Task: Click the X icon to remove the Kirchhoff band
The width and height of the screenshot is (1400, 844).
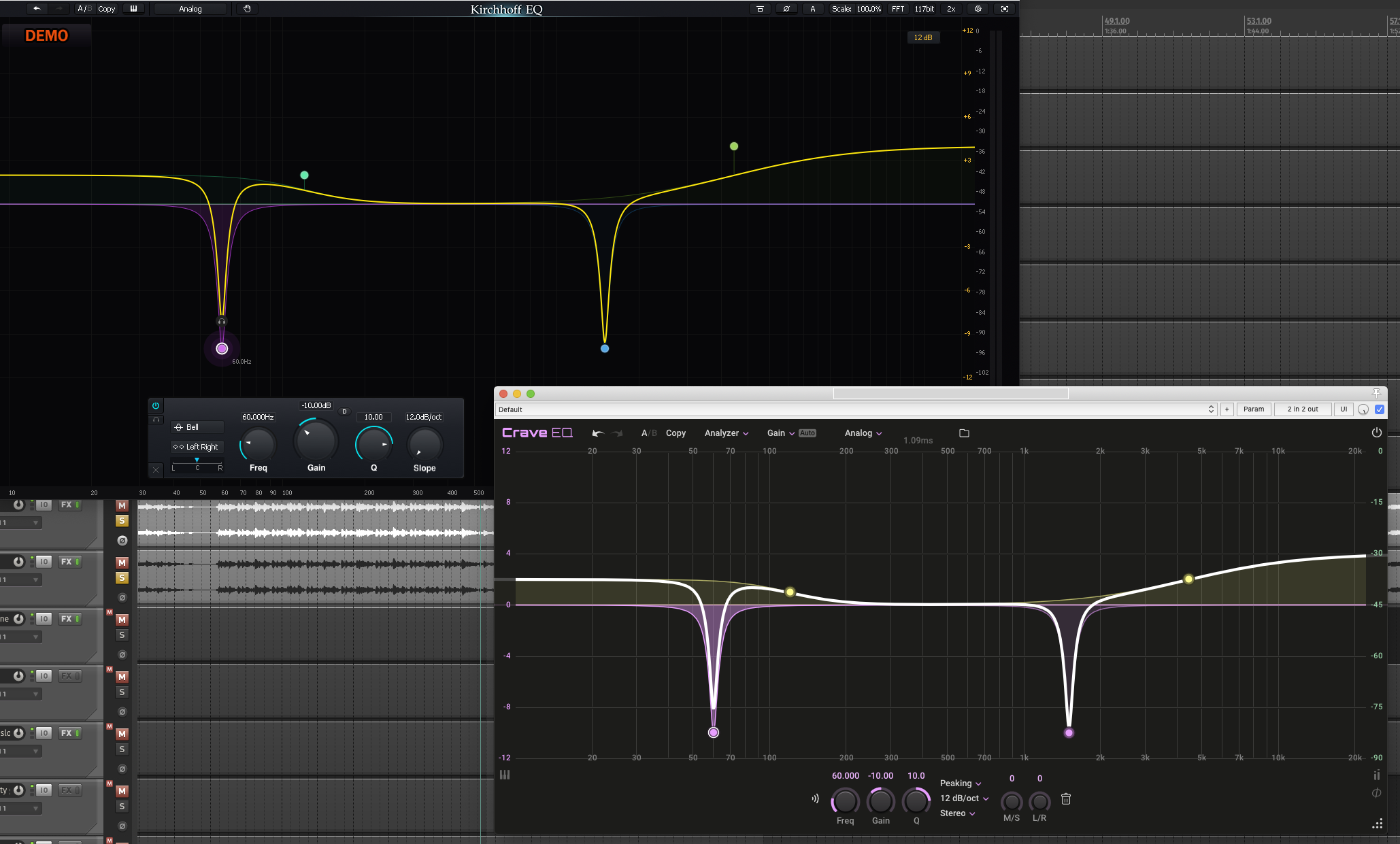Action: [156, 469]
